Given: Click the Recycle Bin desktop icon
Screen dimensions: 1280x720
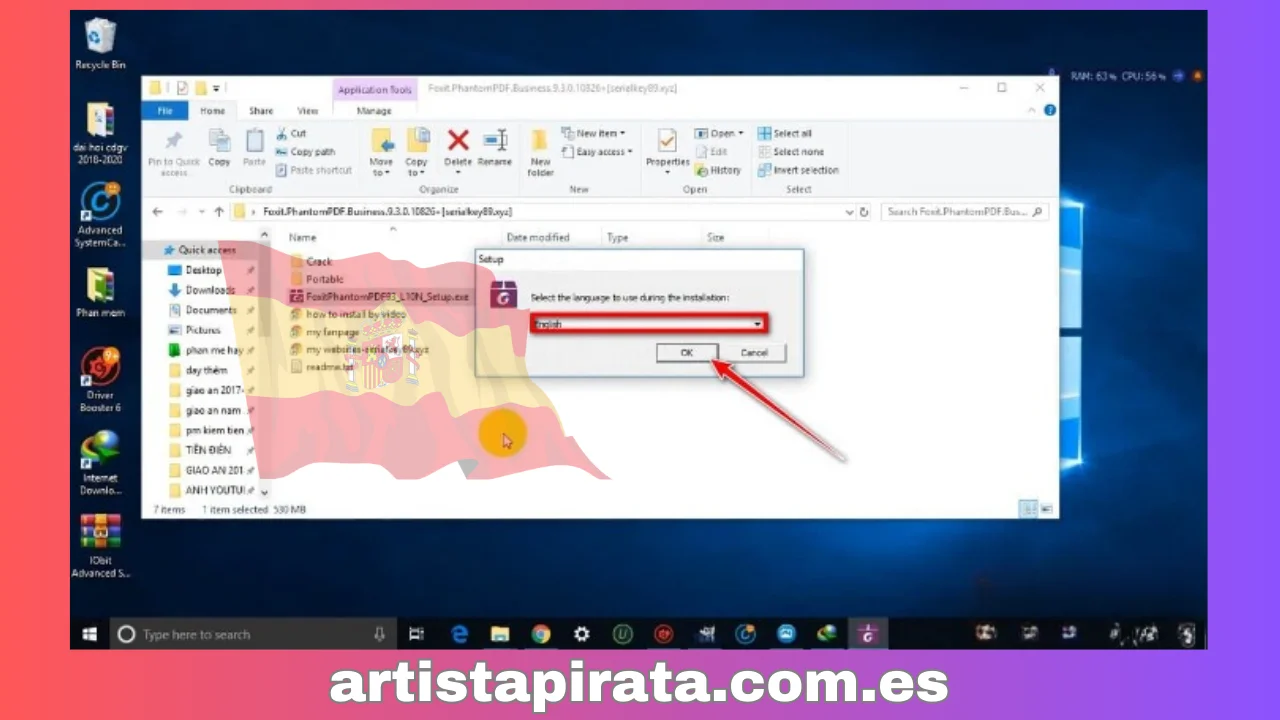Looking at the screenshot, I should pyautogui.click(x=100, y=45).
